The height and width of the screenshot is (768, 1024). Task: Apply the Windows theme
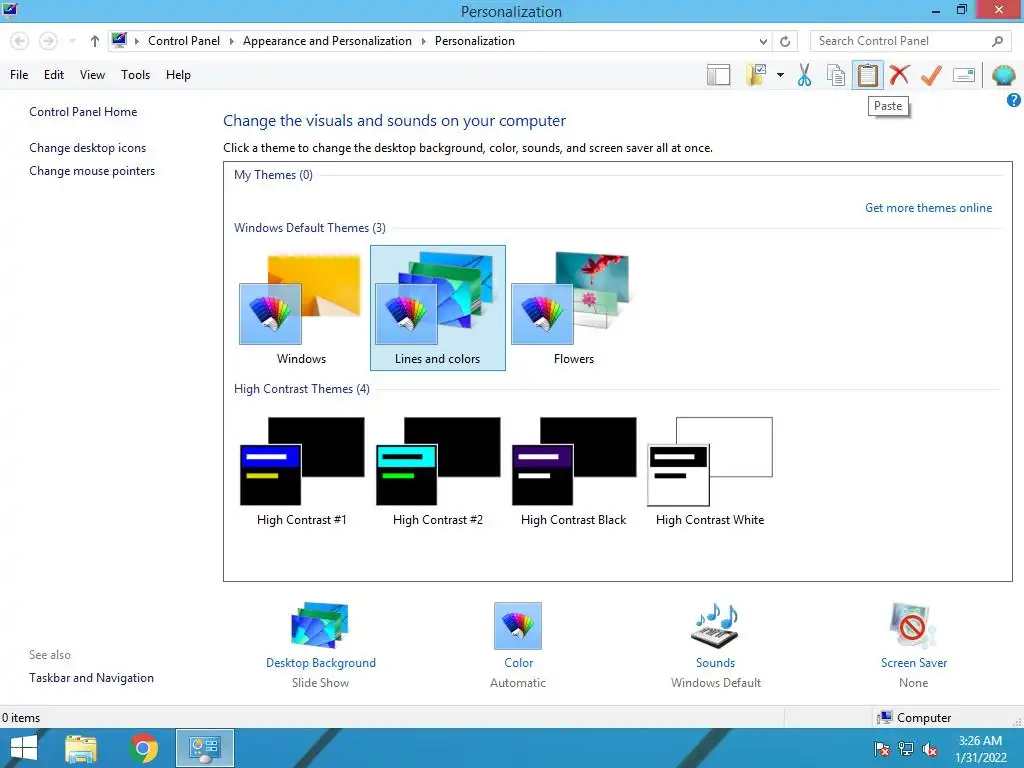click(x=301, y=308)
